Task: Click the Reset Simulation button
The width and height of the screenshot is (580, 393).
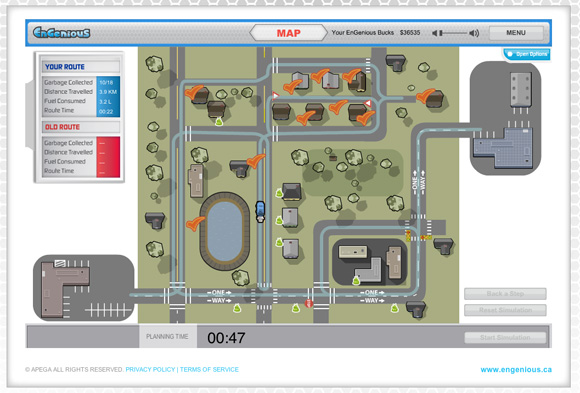Action: [x=505, y=310]
